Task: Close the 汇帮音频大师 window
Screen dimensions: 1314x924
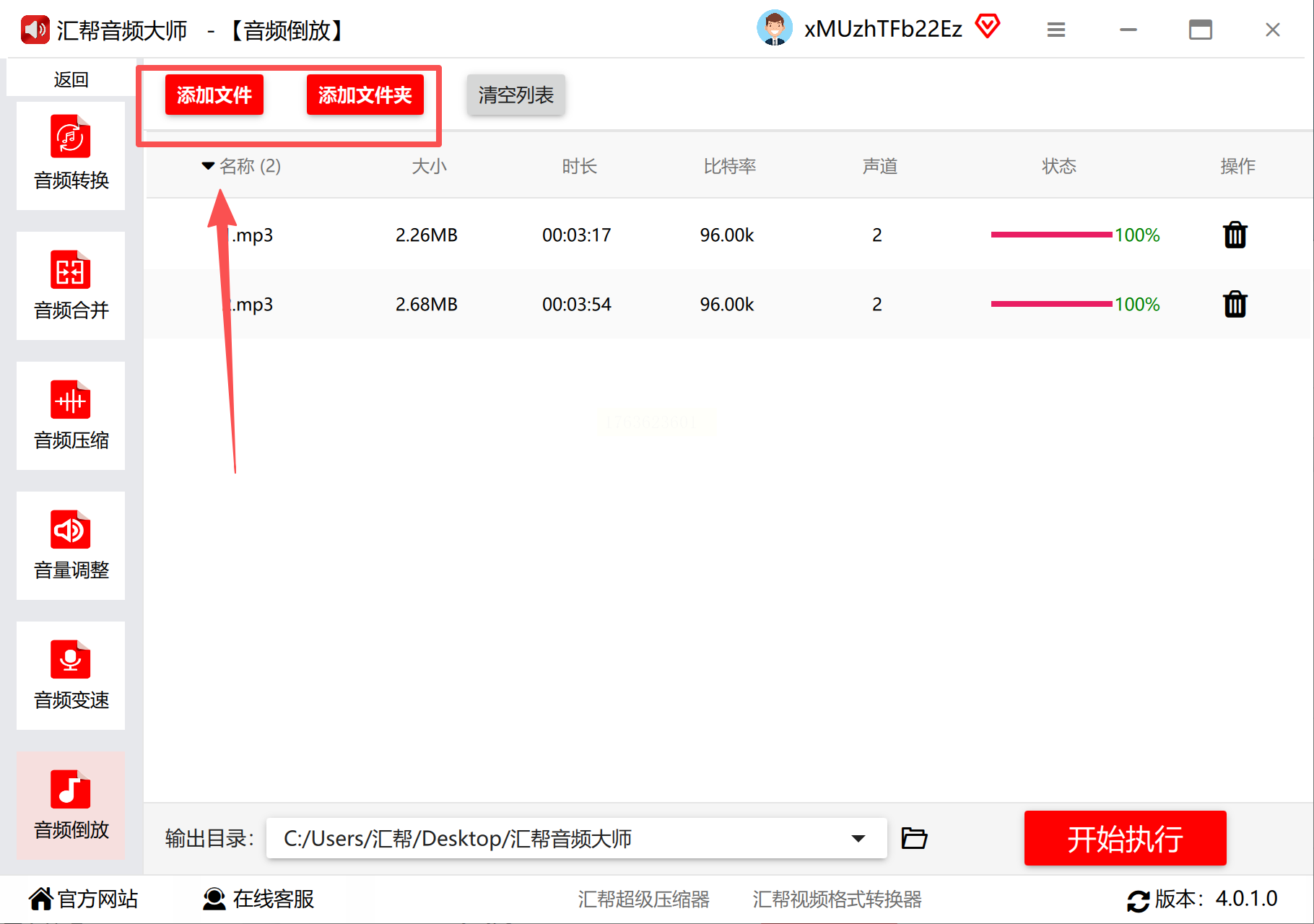Action: click(x=1273, y=30)
